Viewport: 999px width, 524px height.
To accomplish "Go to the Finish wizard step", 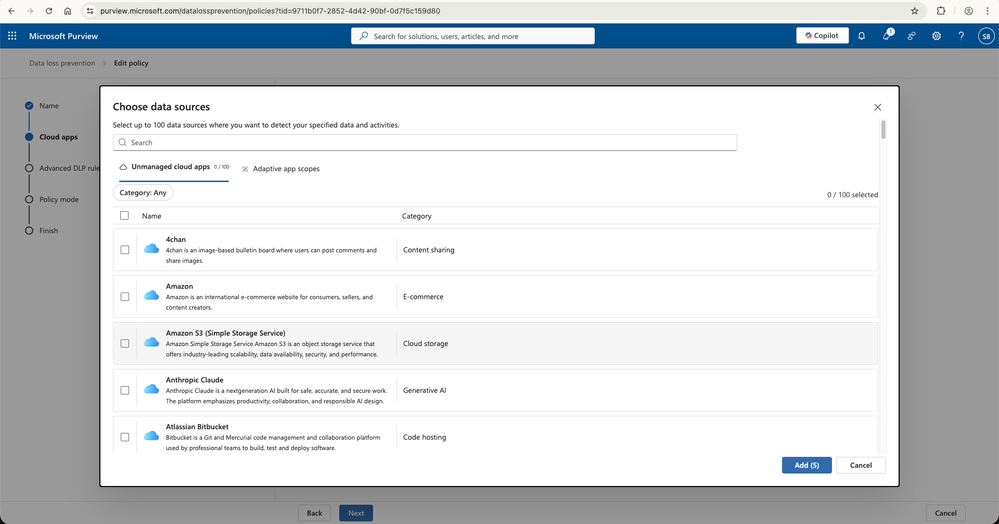I will [x=42, y=231].
